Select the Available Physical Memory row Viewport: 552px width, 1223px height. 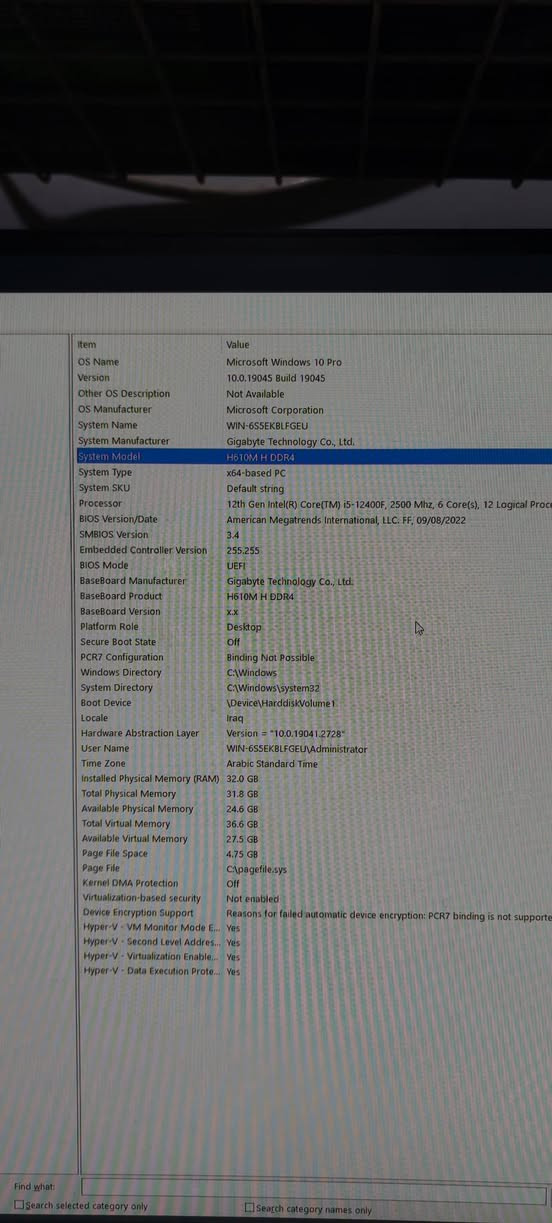[313, 809]
